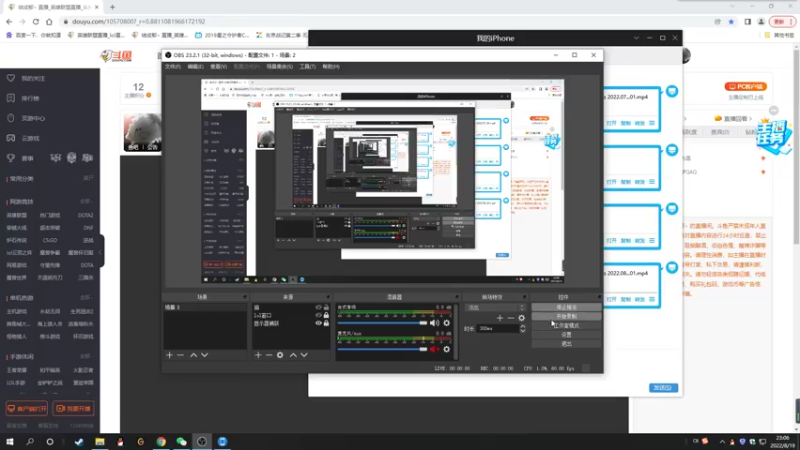Pop out the Mixer dock panel

[457, 297]
